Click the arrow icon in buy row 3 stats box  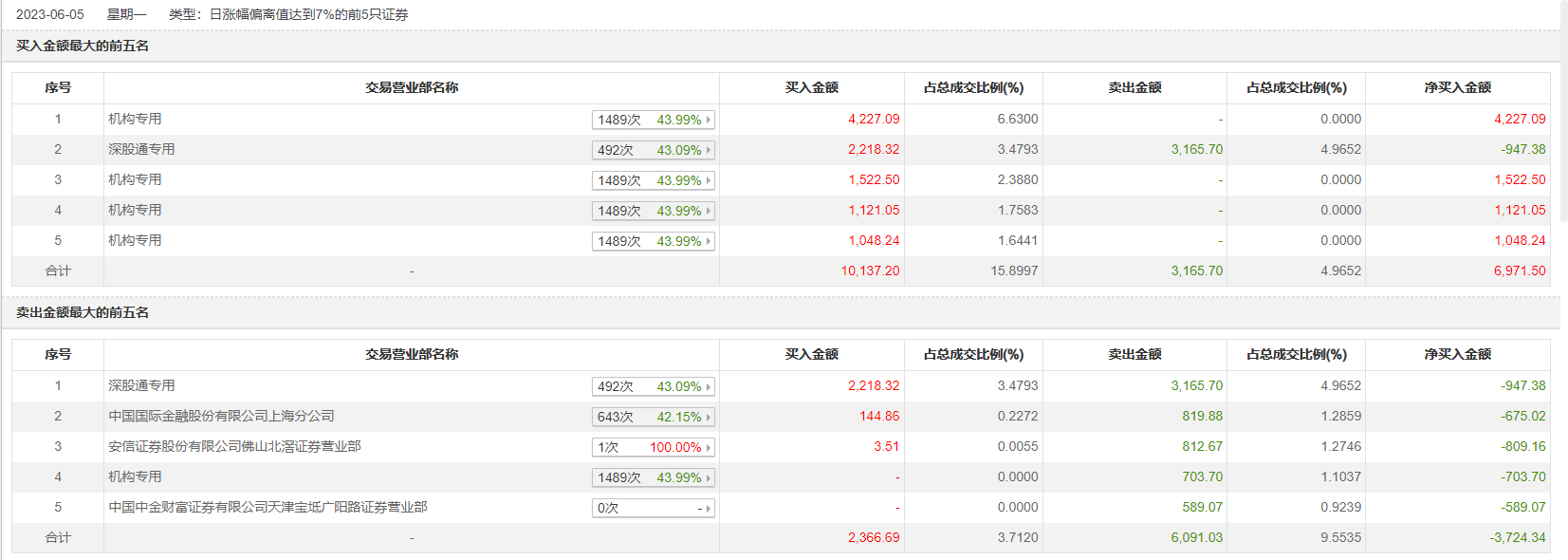[708, 180]
